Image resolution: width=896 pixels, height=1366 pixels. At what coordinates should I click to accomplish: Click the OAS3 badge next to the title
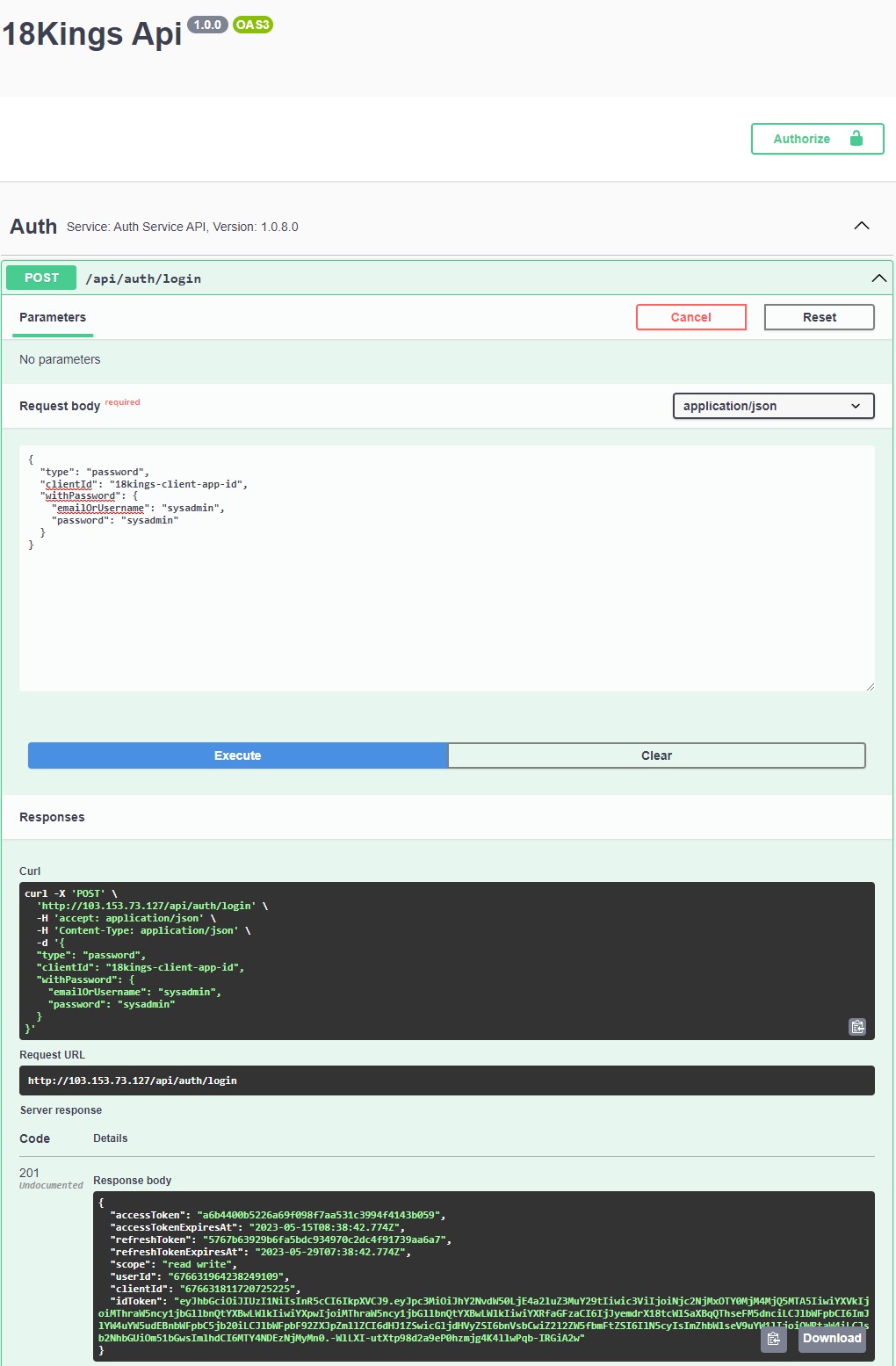[251, 25]
